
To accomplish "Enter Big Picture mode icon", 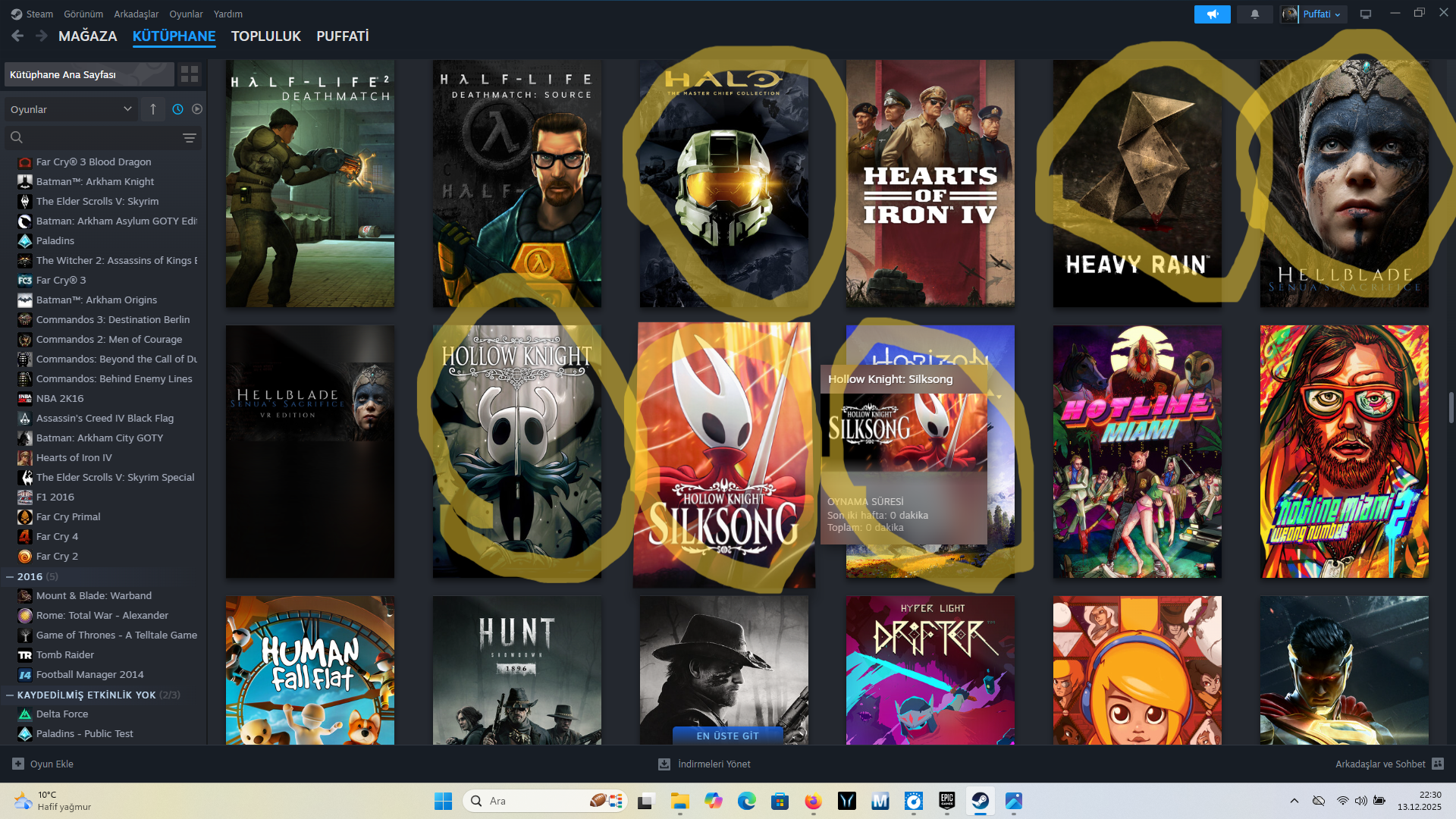I will tap(1366, 14).
